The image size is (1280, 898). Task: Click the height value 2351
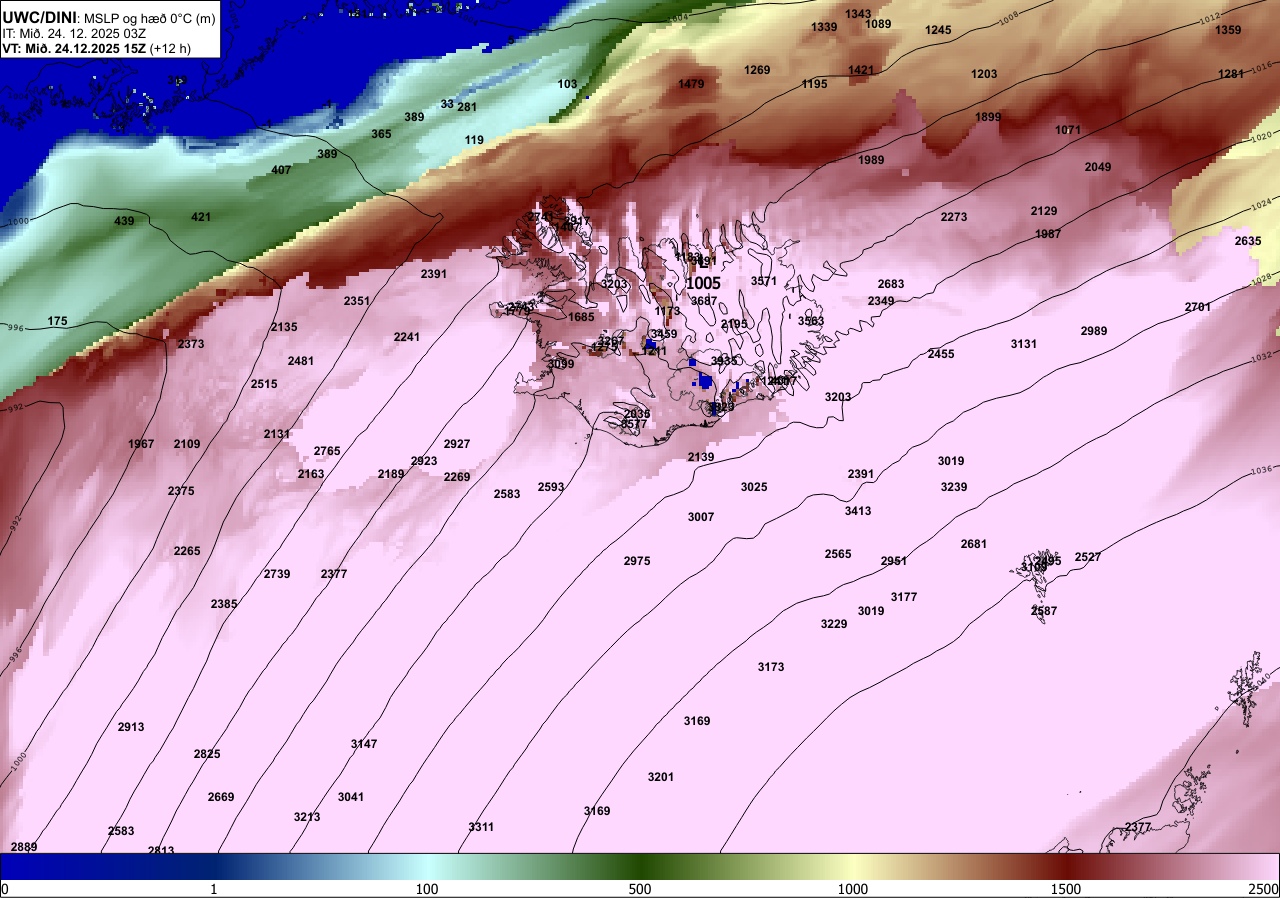[x=357, y=301]
